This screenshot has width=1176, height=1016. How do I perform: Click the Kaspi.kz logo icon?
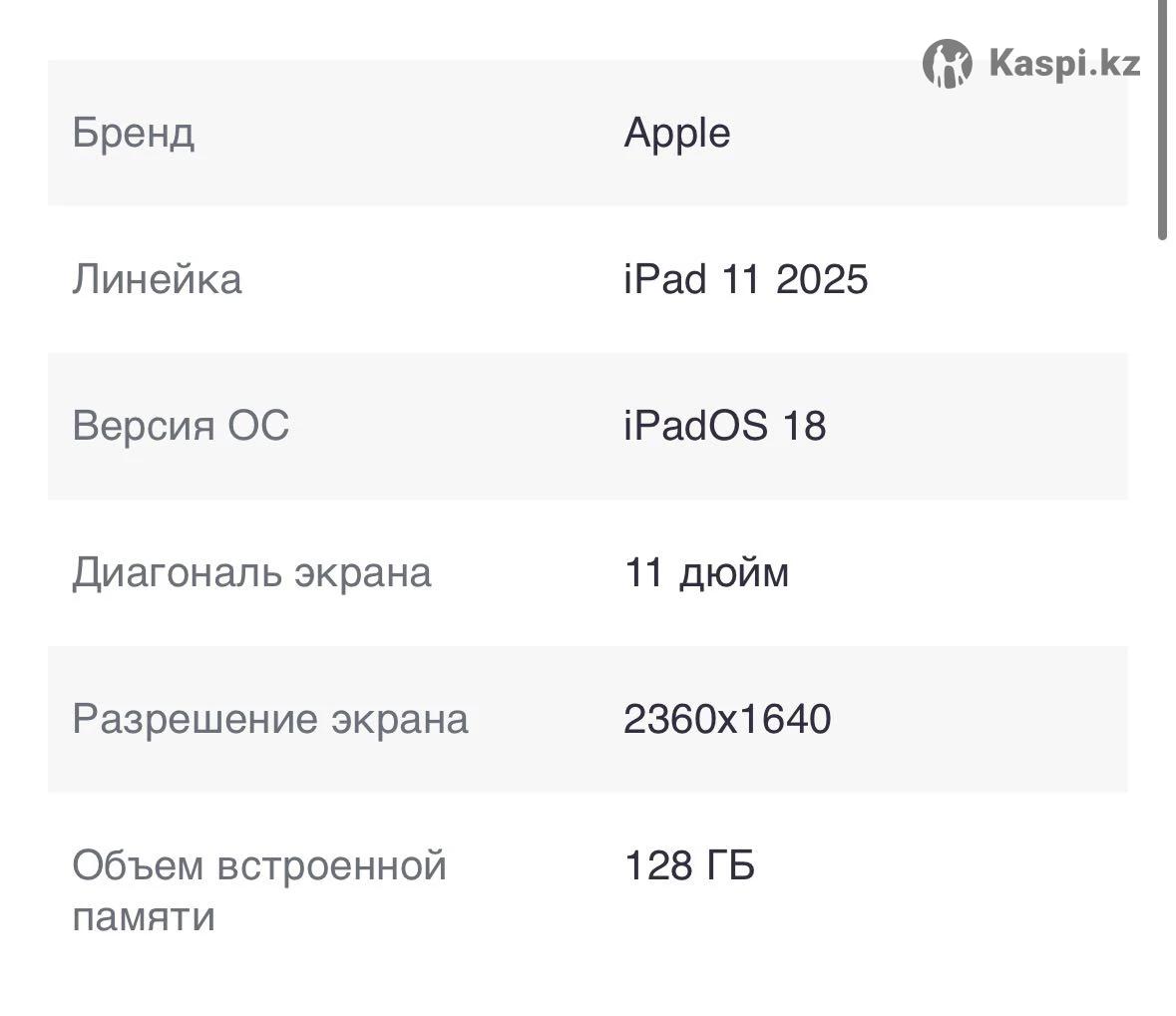[x=948, y=64]
